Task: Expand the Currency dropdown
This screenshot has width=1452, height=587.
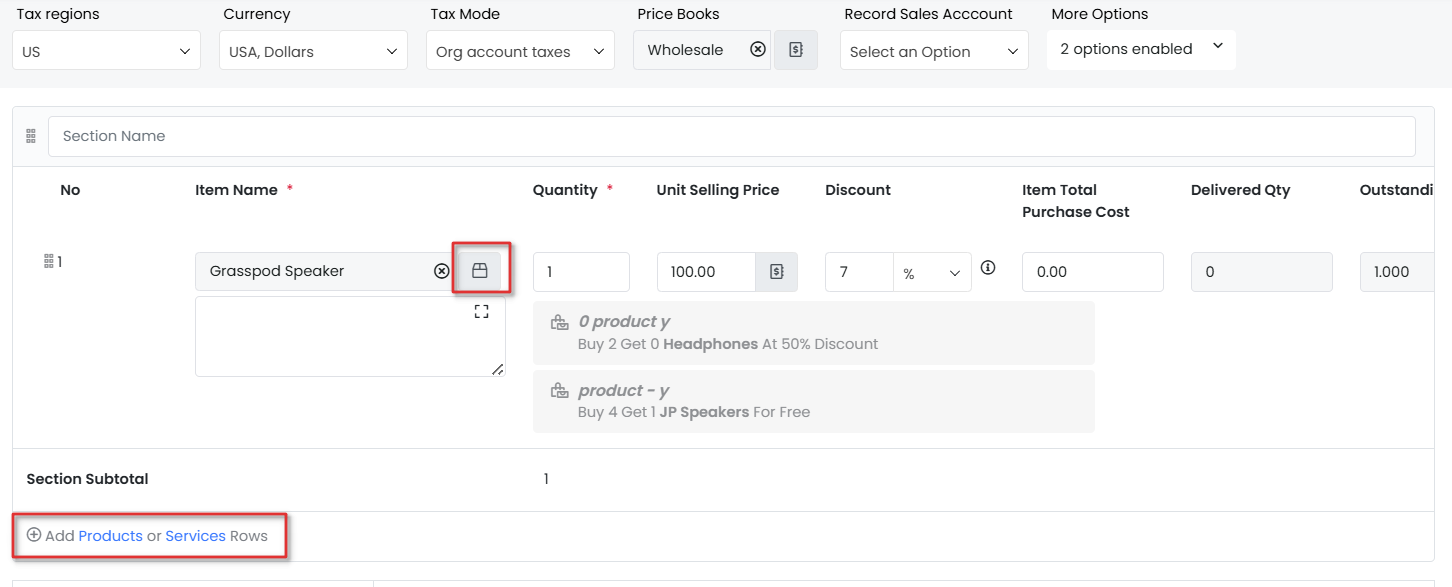Action: tap(313, 51)
